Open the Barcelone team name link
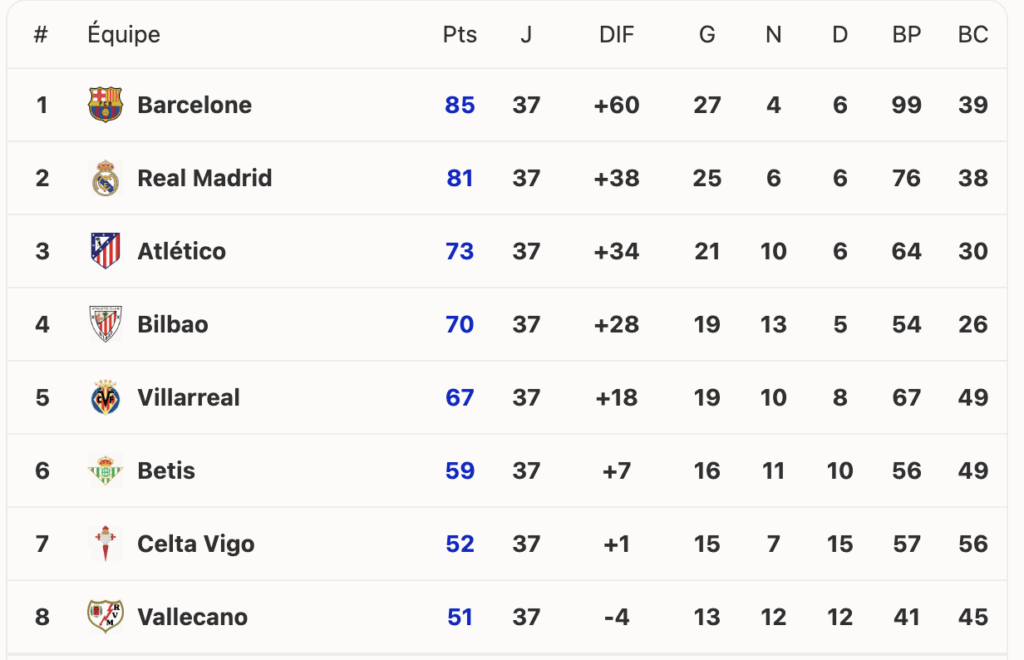1024x660 pixels. [194, 104]
